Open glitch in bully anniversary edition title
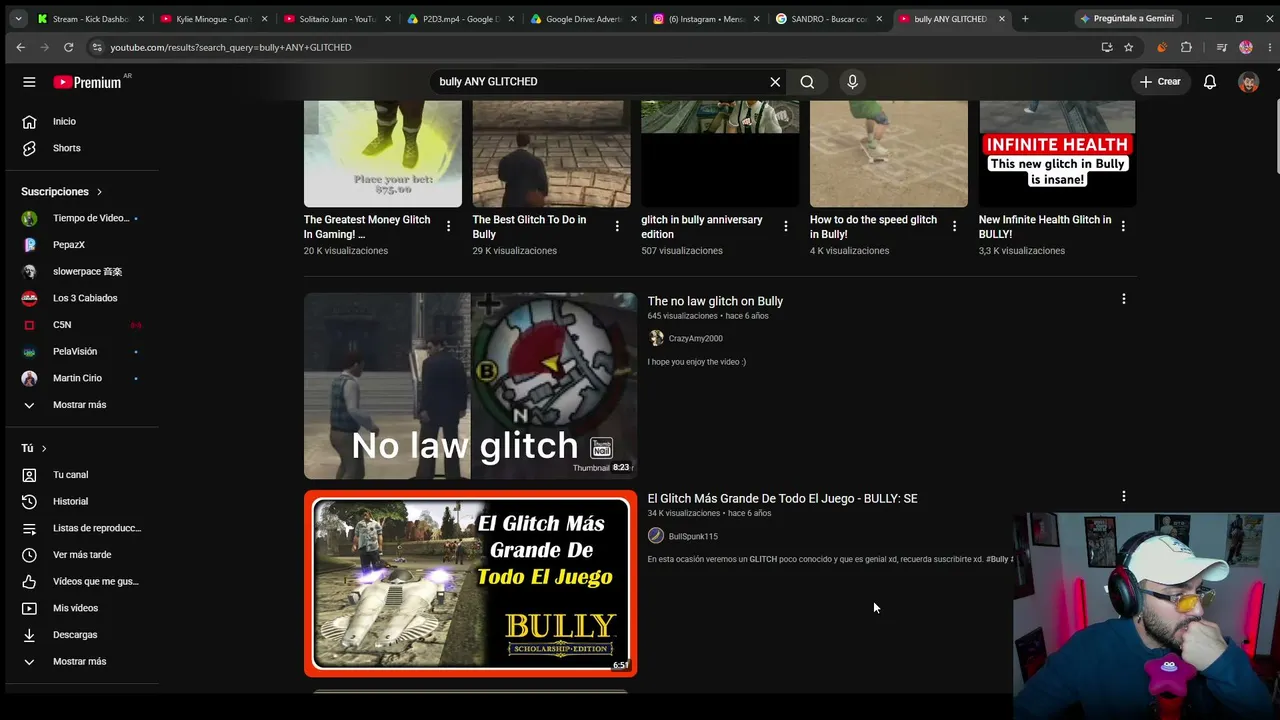The image size is (1280, 720). [x=701, y=227]
